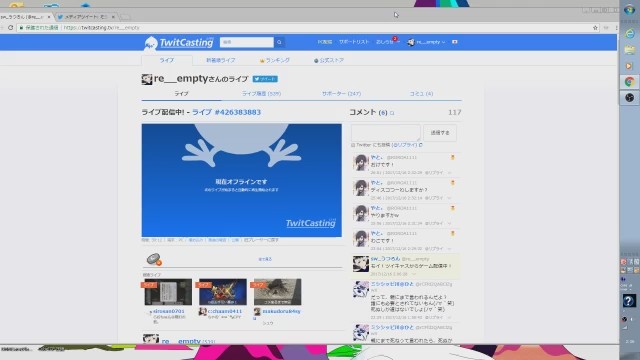
Task: Toggle the 'Twitter にも投稿' checkbox
Action: pos(353,145)
